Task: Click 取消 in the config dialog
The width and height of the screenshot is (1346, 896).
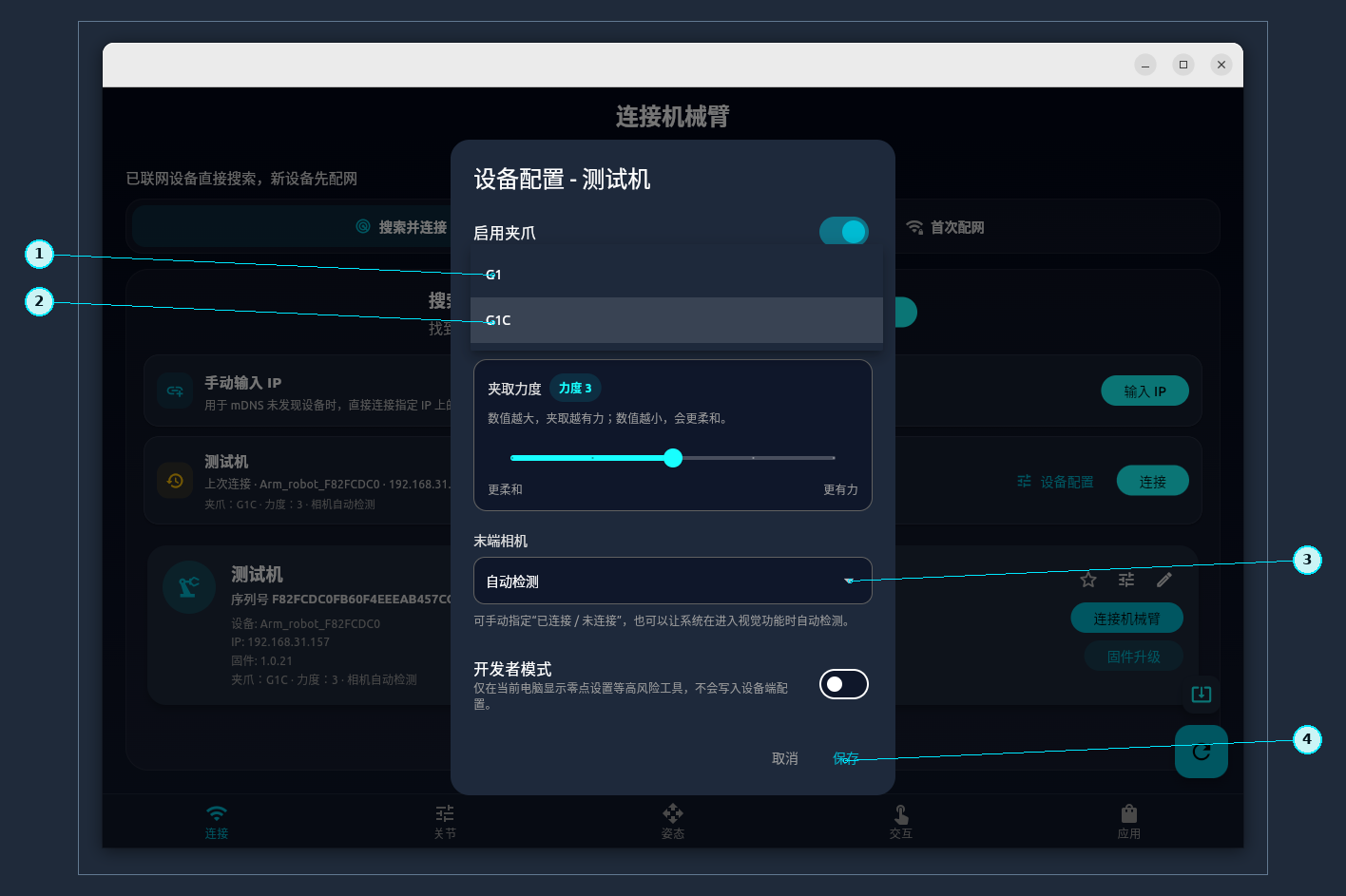Action: click(x=785, y=758)
